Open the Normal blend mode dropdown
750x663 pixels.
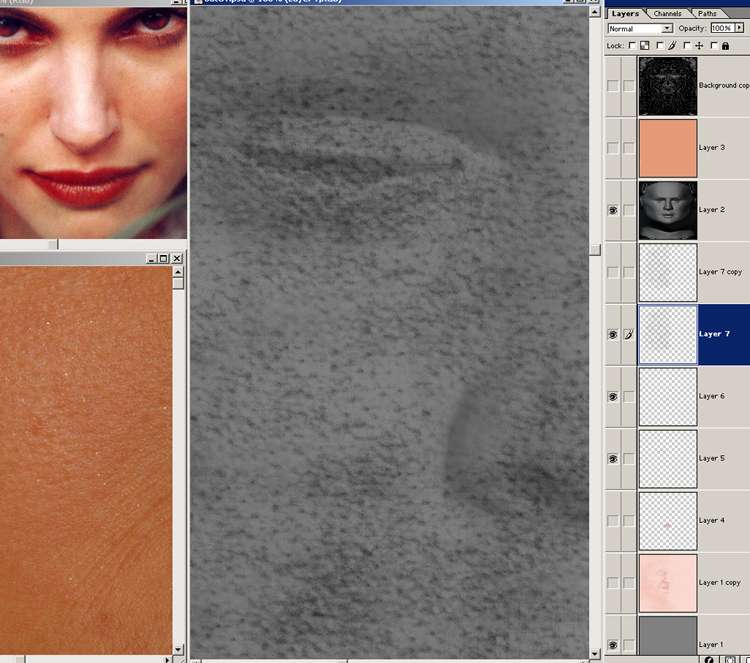(667, 28)
